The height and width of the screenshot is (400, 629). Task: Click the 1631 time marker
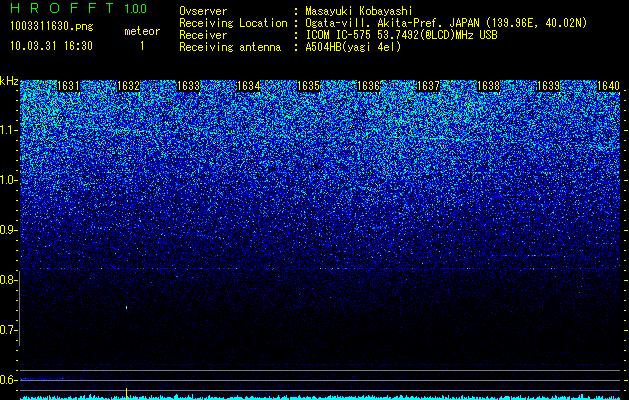click(x=68, y=86)
